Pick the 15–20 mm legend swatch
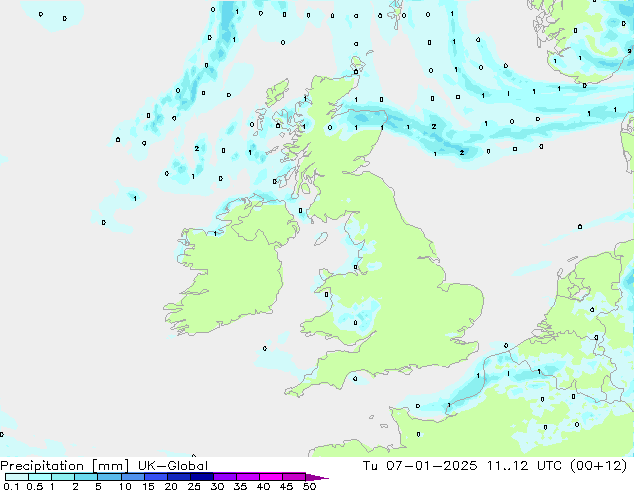 [x=155, y=477]
